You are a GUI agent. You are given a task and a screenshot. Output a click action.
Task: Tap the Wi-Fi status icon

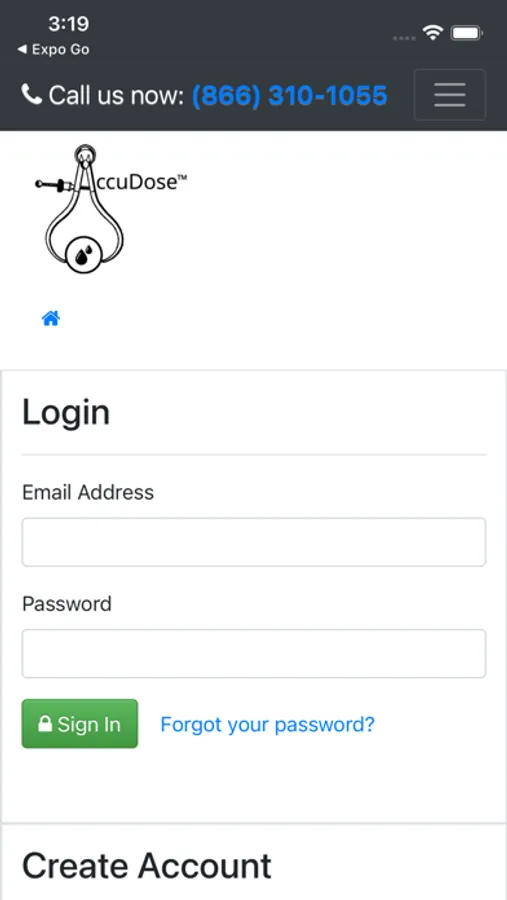point(432,33)
